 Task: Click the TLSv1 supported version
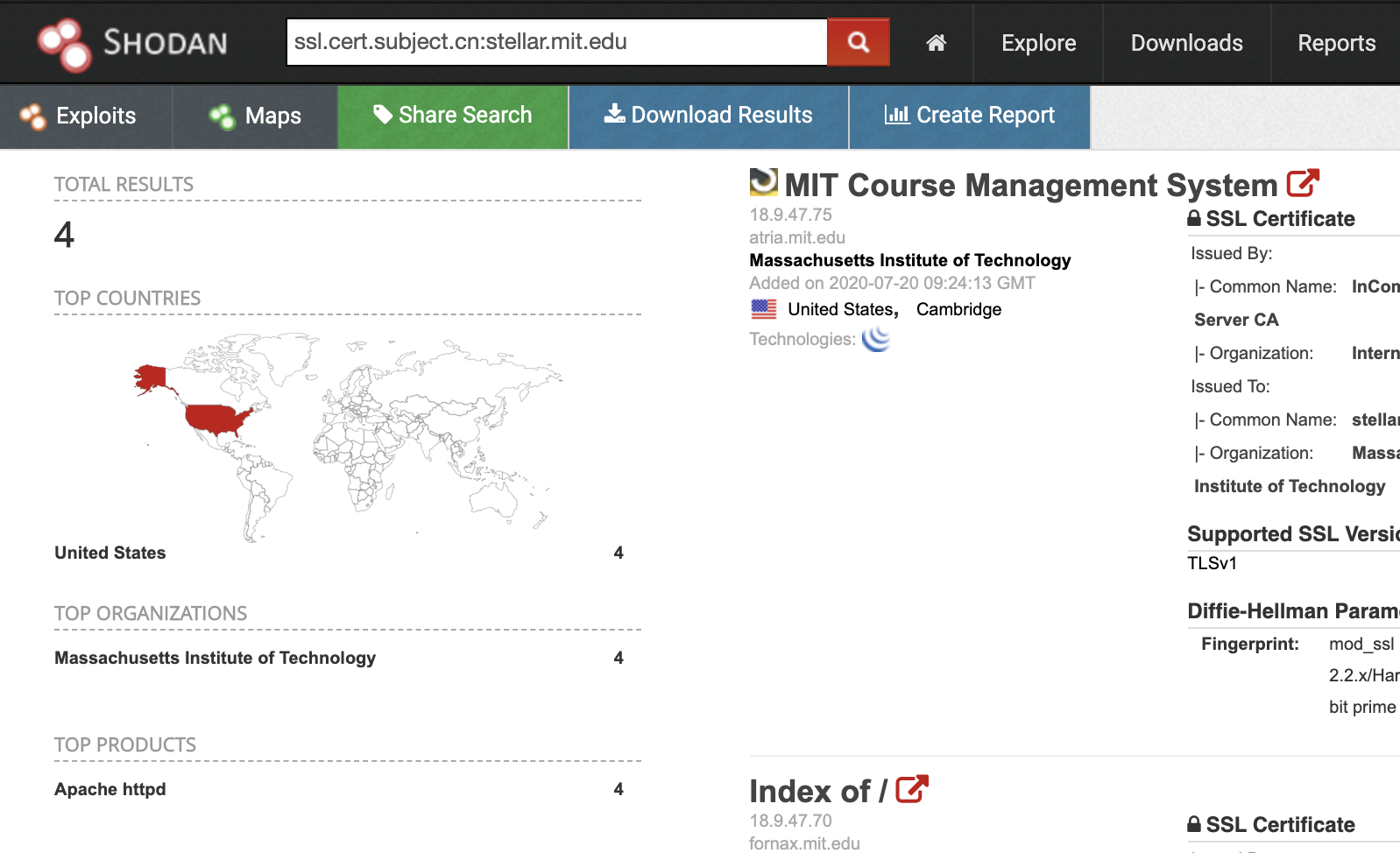click(1212, 563)
